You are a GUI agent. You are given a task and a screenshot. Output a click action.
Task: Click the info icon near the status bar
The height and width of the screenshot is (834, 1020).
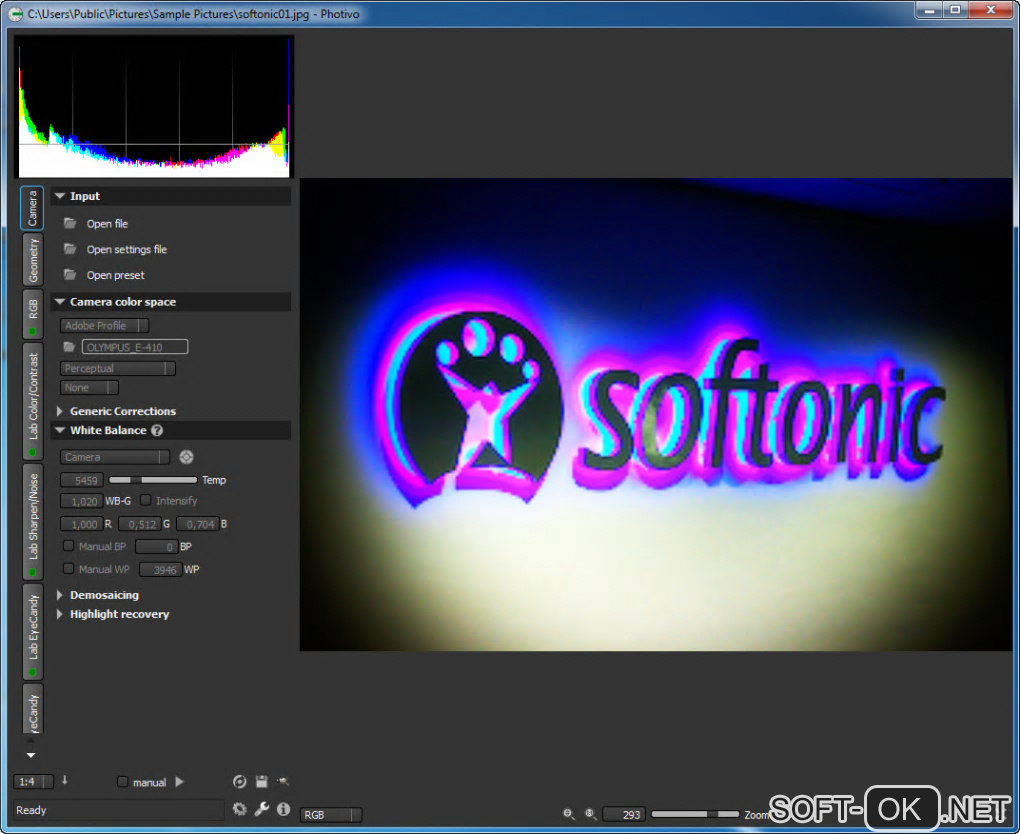click(283, 809)
